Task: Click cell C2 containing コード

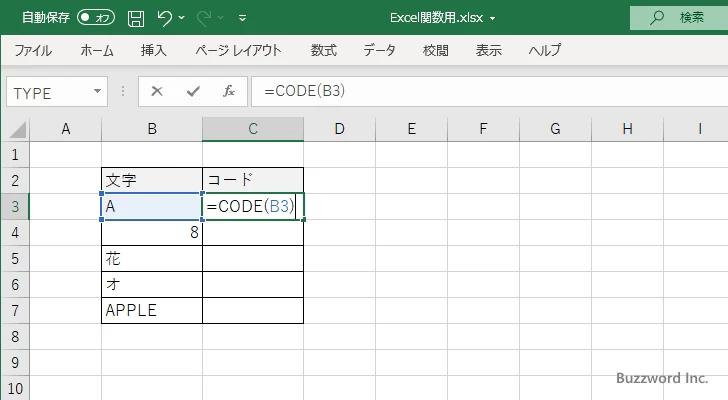Action: pos(253,181)
